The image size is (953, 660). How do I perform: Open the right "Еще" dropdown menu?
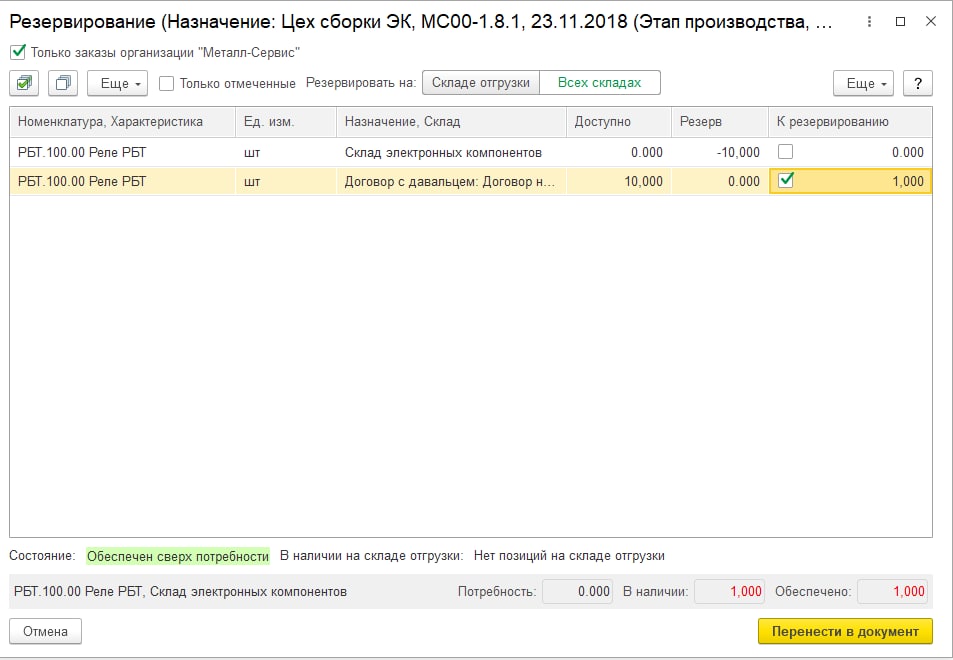(863, 83)
